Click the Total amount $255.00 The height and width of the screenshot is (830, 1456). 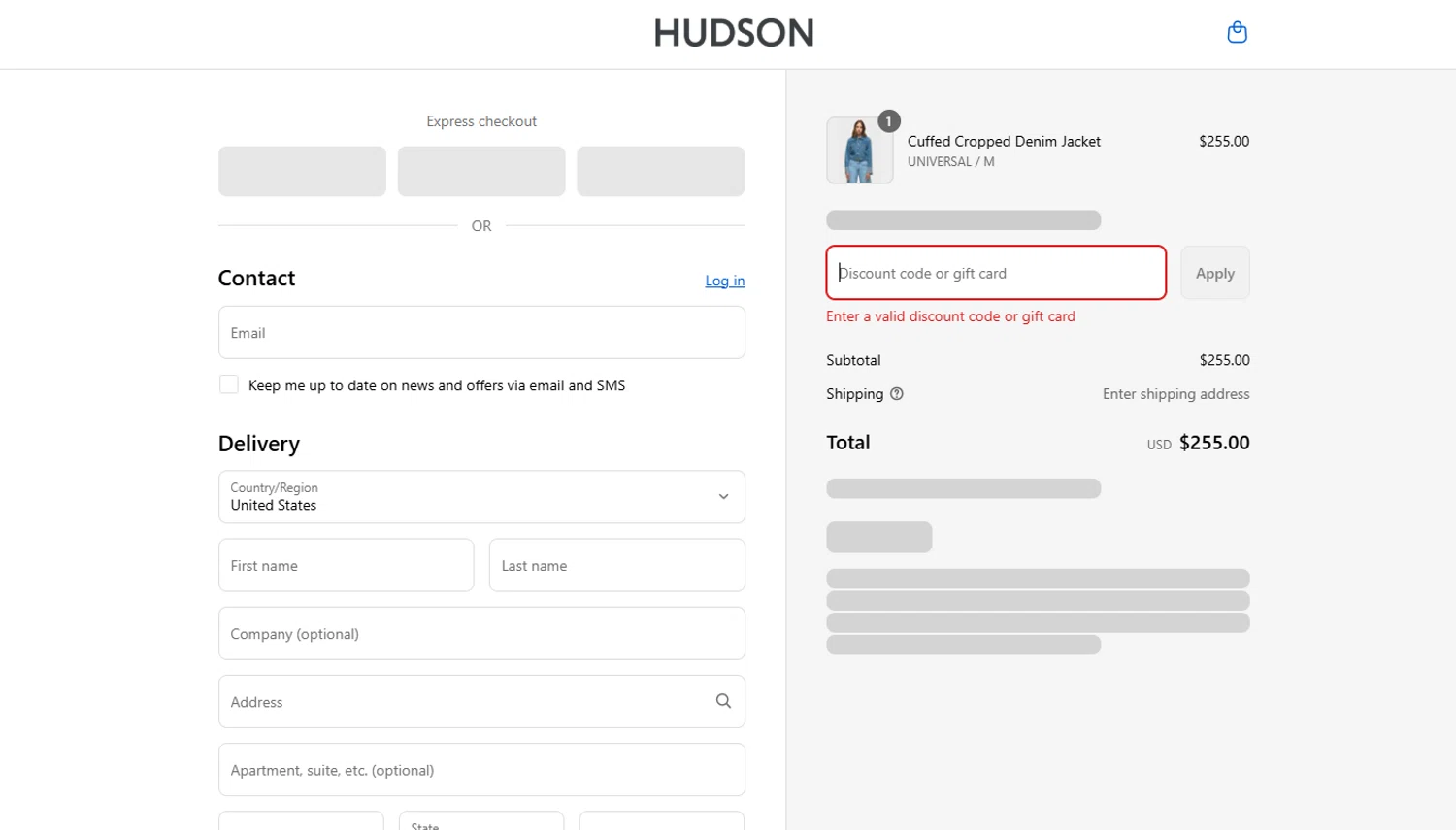pos(1214,443)
